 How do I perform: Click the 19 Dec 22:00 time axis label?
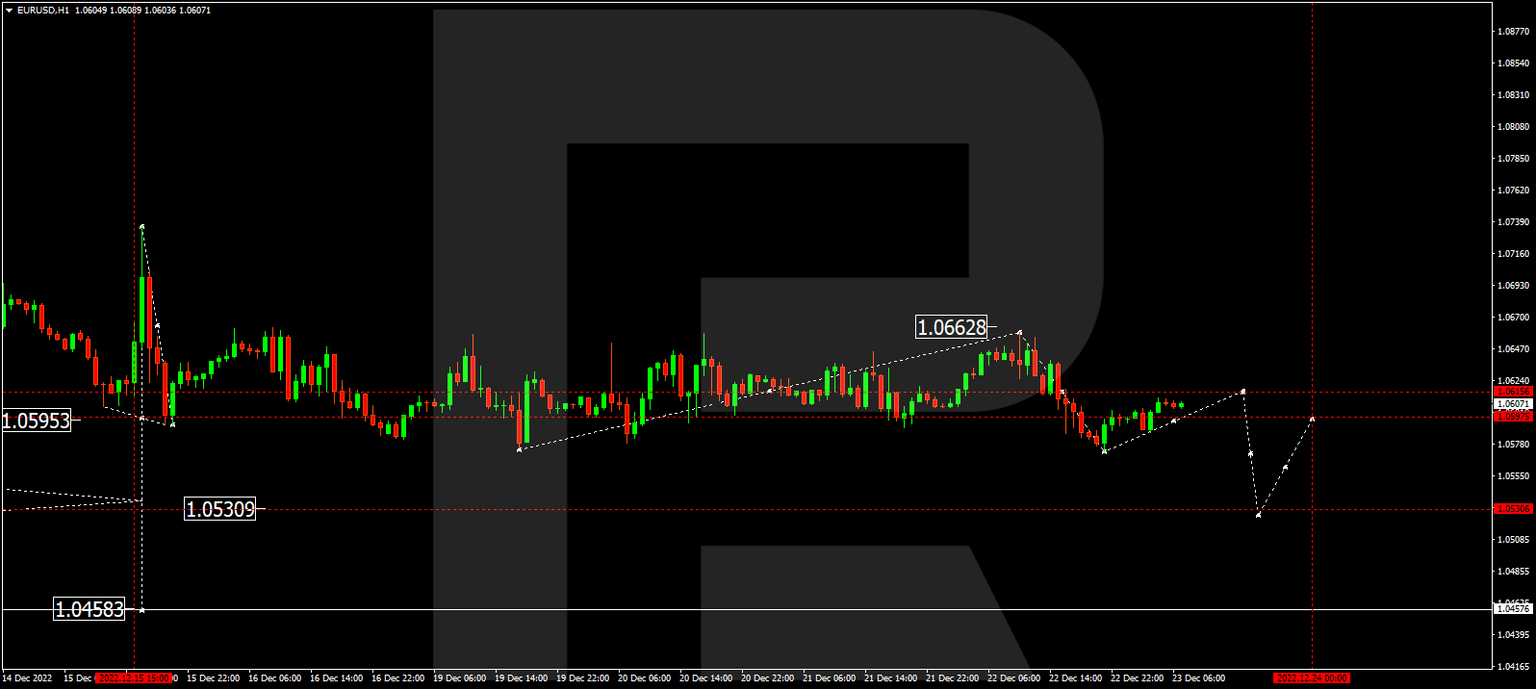583,678
